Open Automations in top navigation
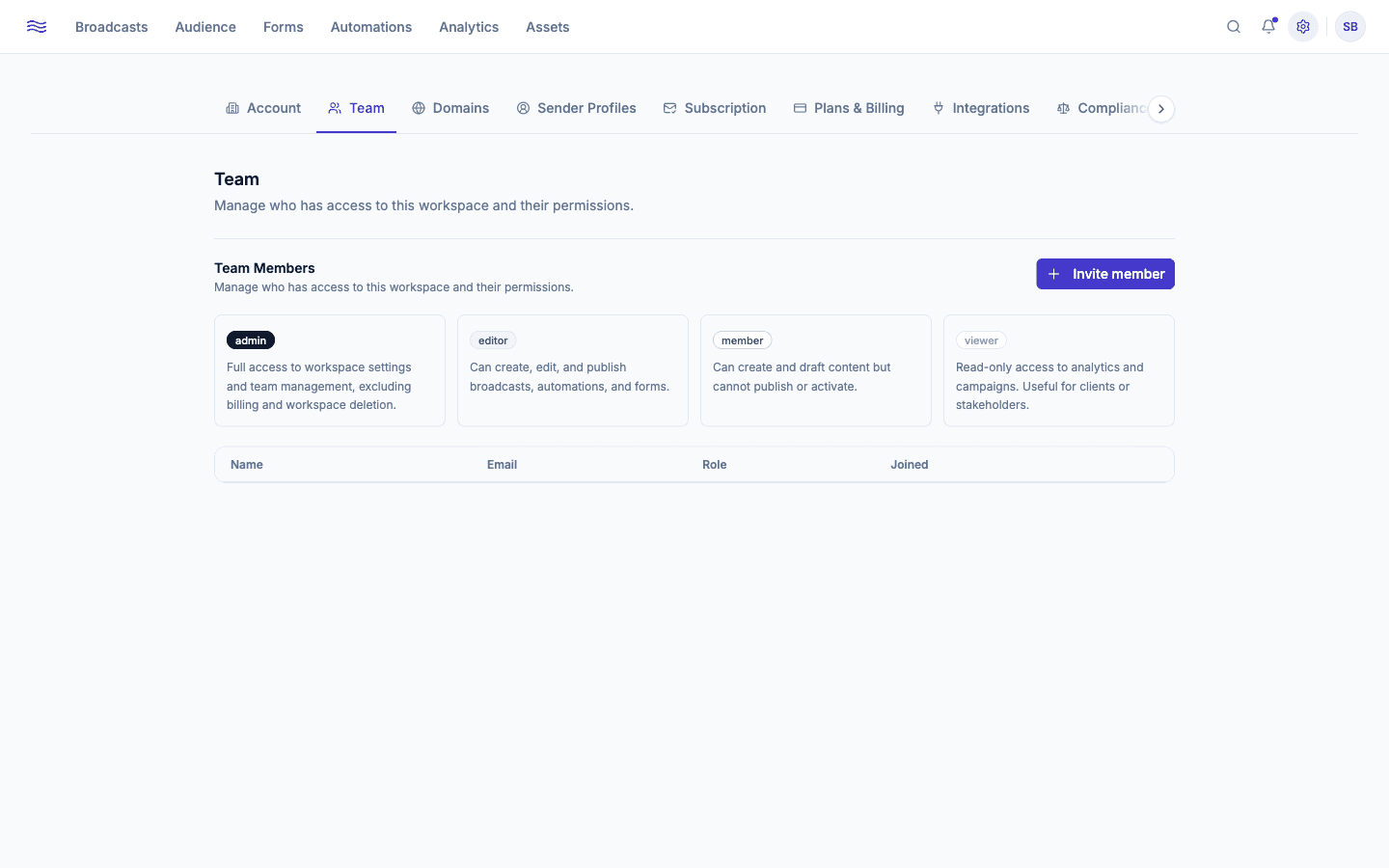The width and height of the screenshot is (1389, 868). coord(371,27)
